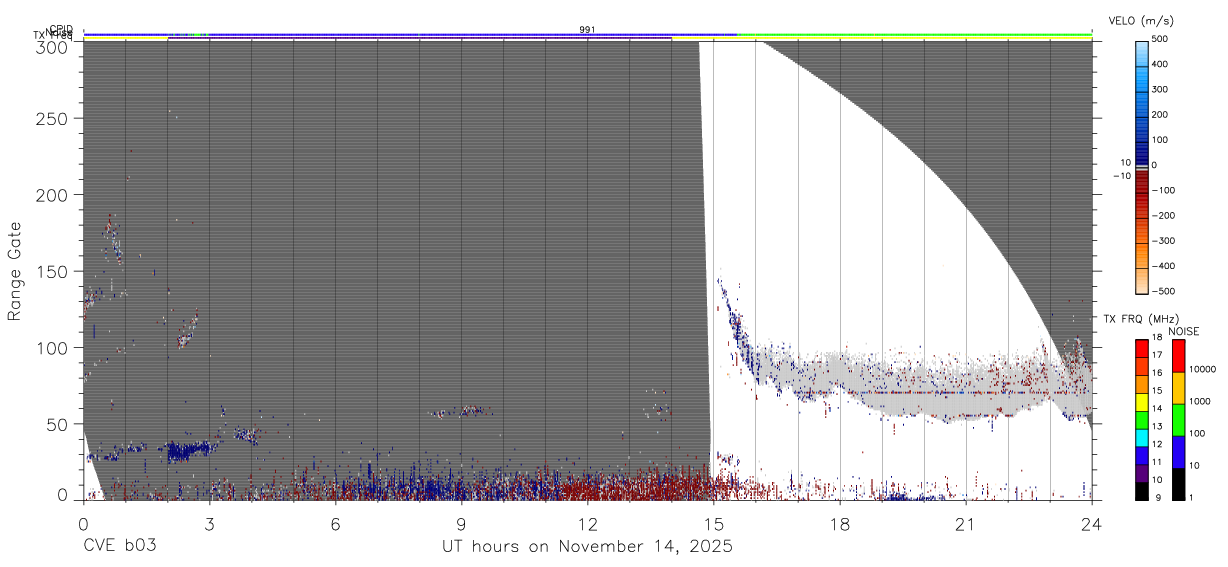1228x567 pixels.
Task: Click the "CVE b03" radar label
Action: pos(120,547)
